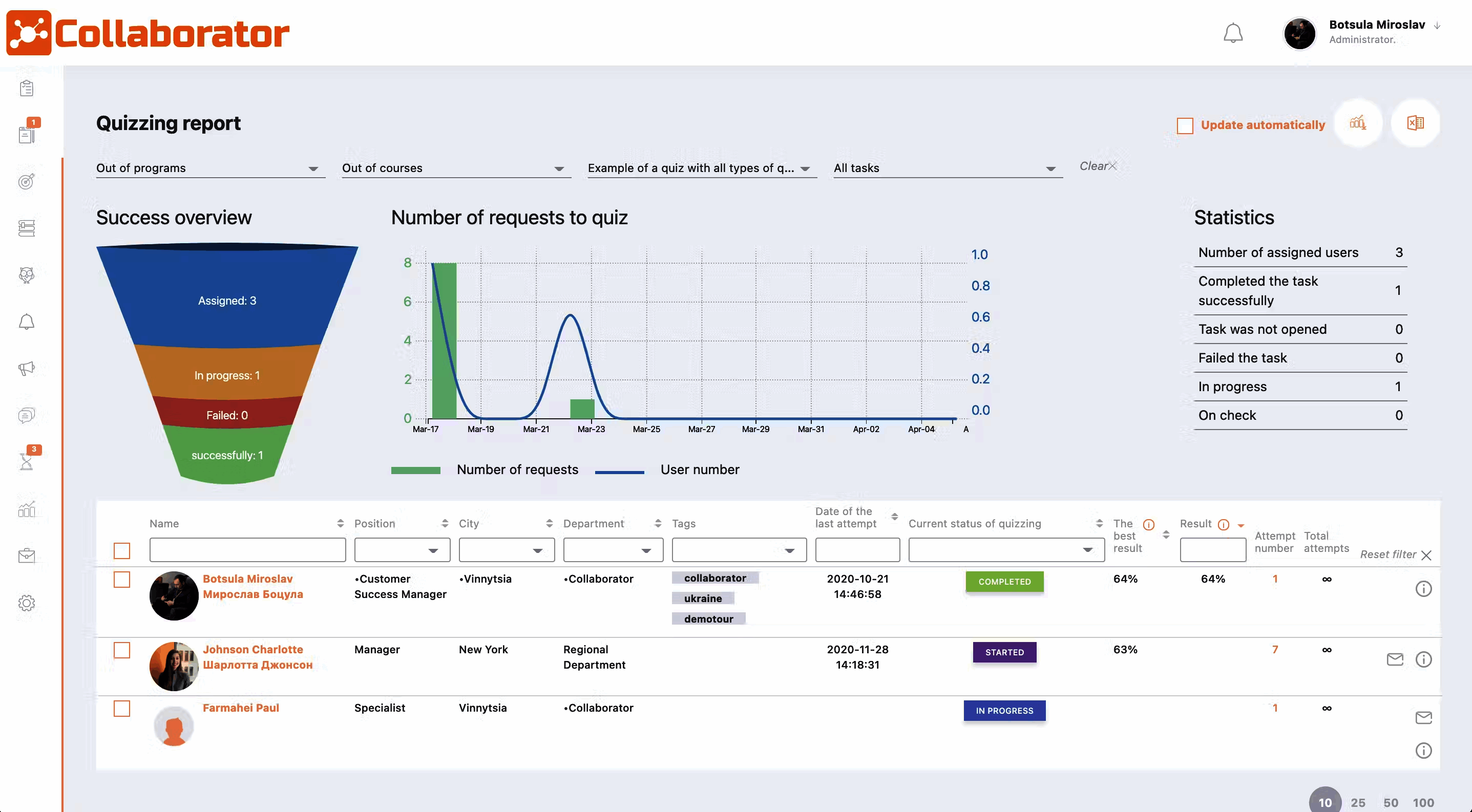1472x812 pixels.
Task: Click the download chart statistics icon
Action: click(x=1359, y=123)
